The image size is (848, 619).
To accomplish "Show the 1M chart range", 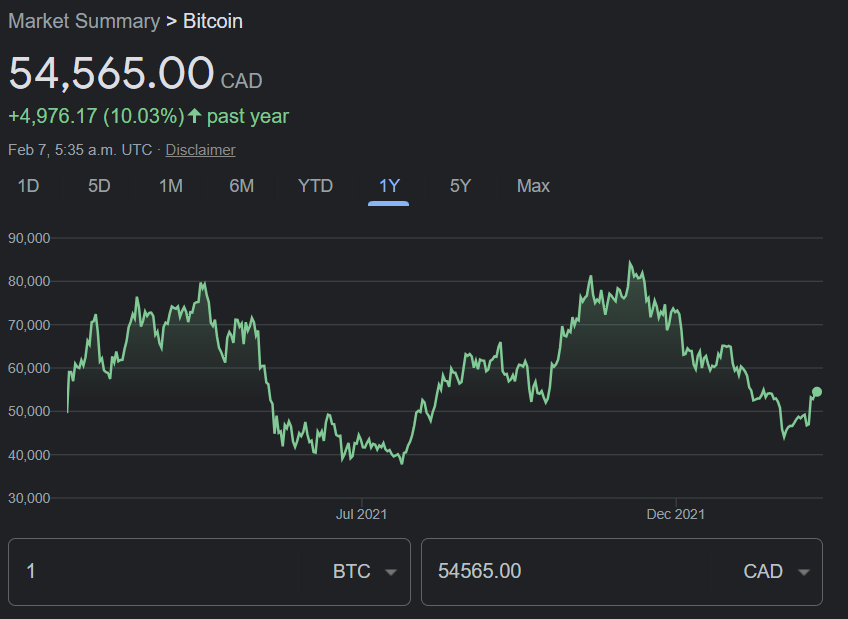I will [x=170, y=186].
